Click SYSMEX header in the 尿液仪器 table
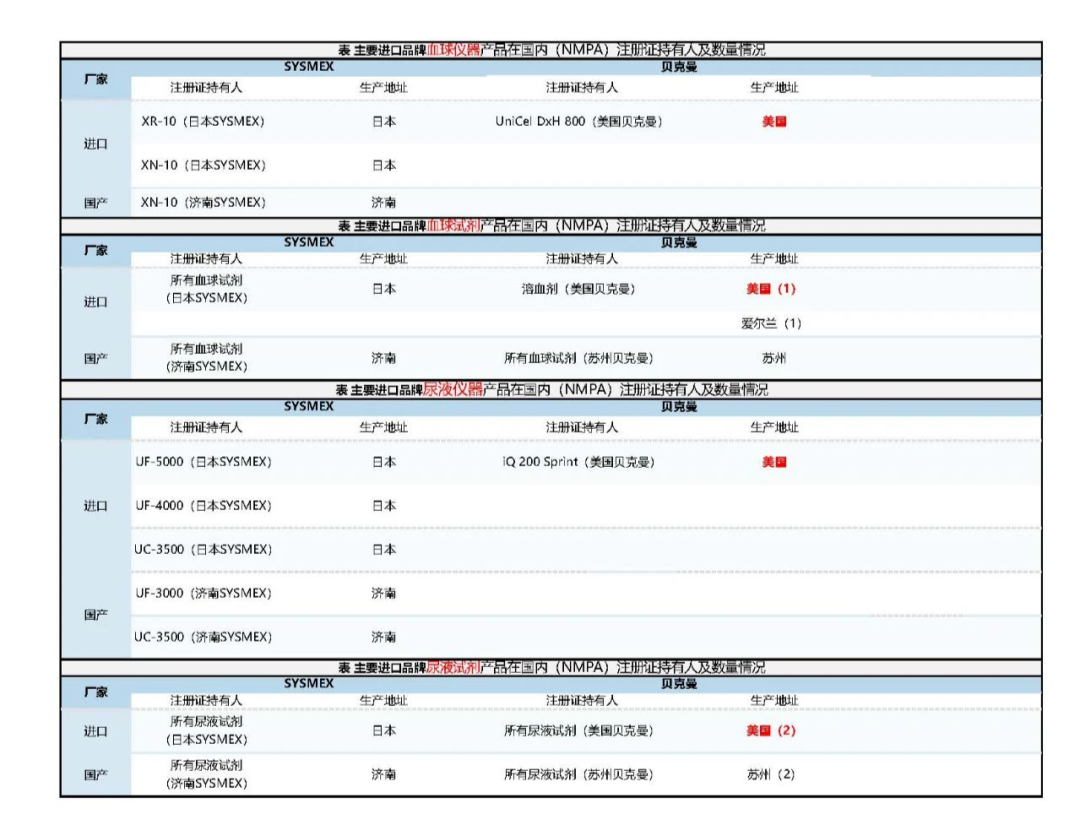The height and width of the screenshot is (836, 1080). pos(309,407)
